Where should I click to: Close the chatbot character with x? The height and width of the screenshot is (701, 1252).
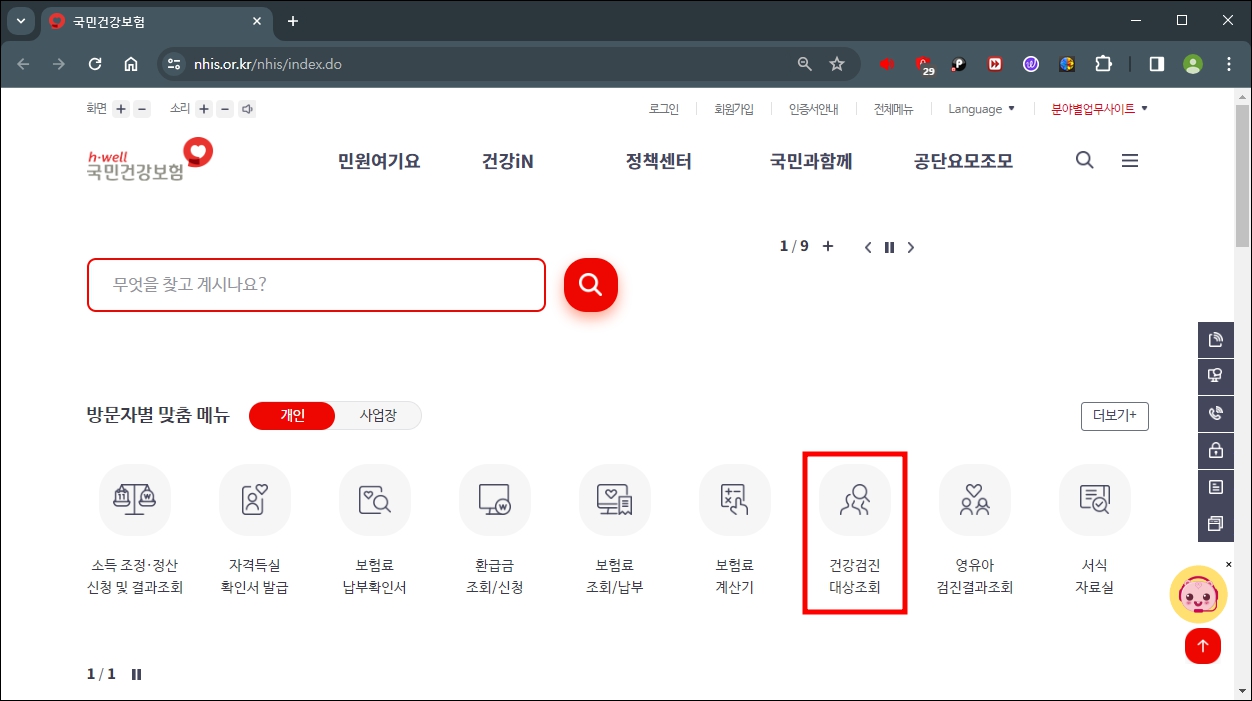(1229, 564)
